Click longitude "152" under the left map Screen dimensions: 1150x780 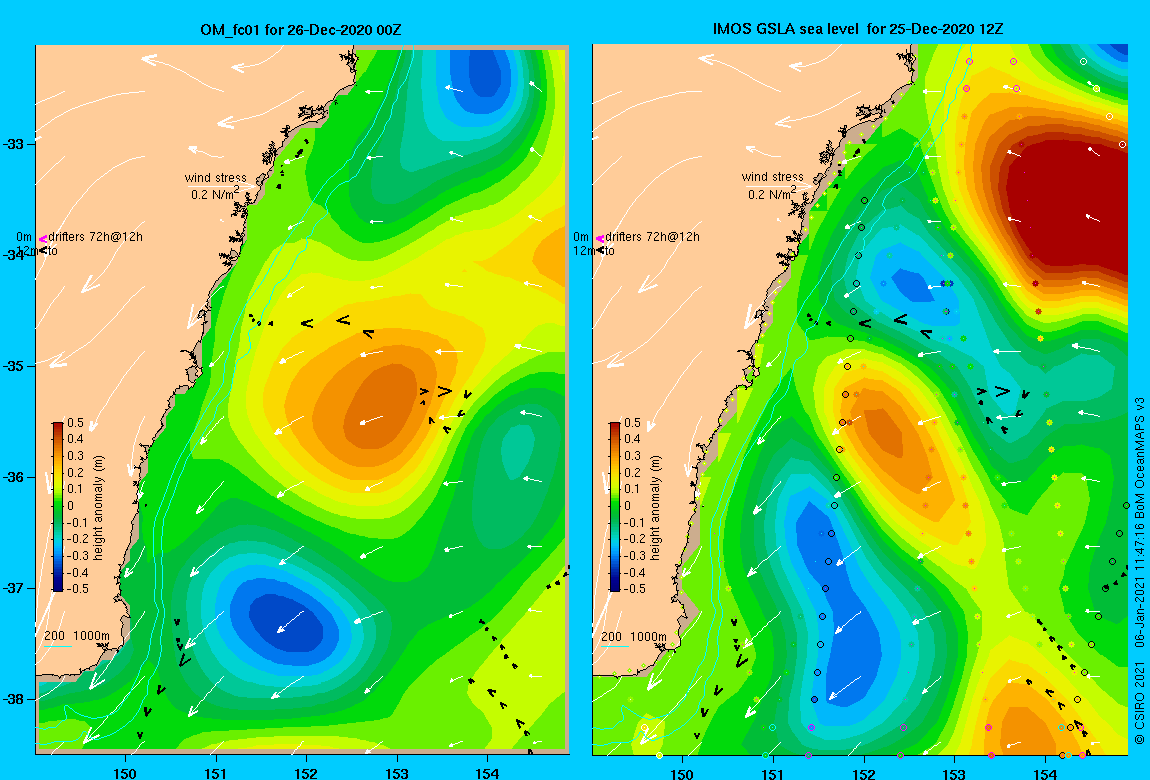[x=306, y=773]
